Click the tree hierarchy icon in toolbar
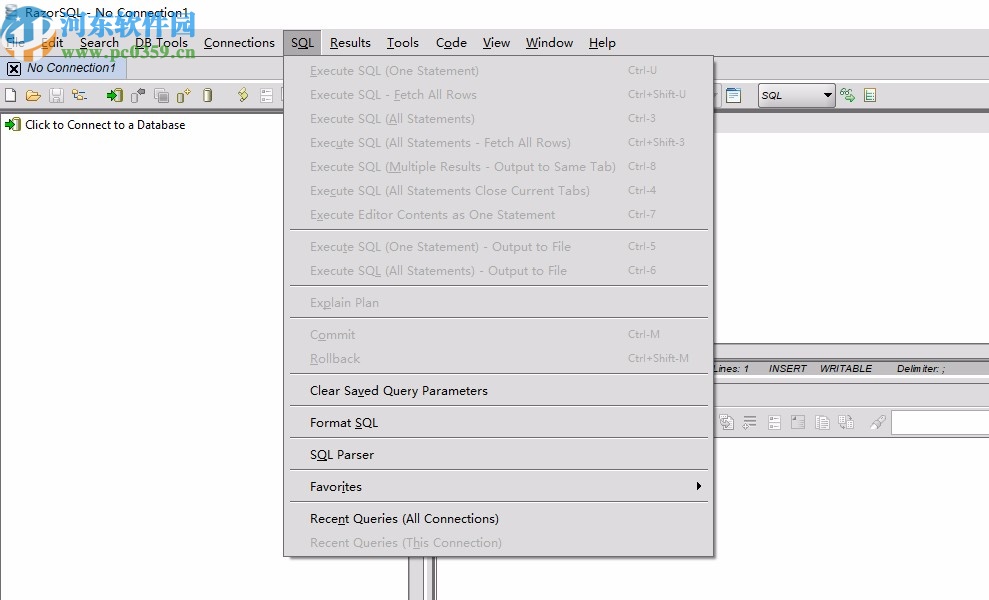 79,95
